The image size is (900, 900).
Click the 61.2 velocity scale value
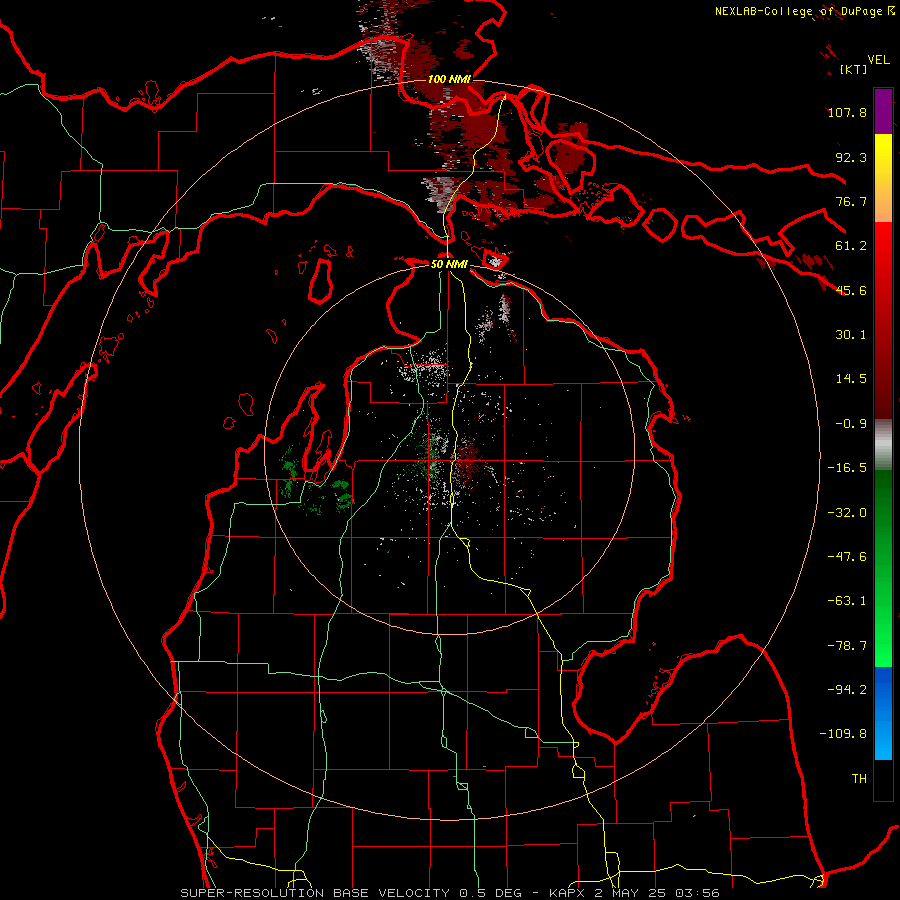[x=851, y=246]
